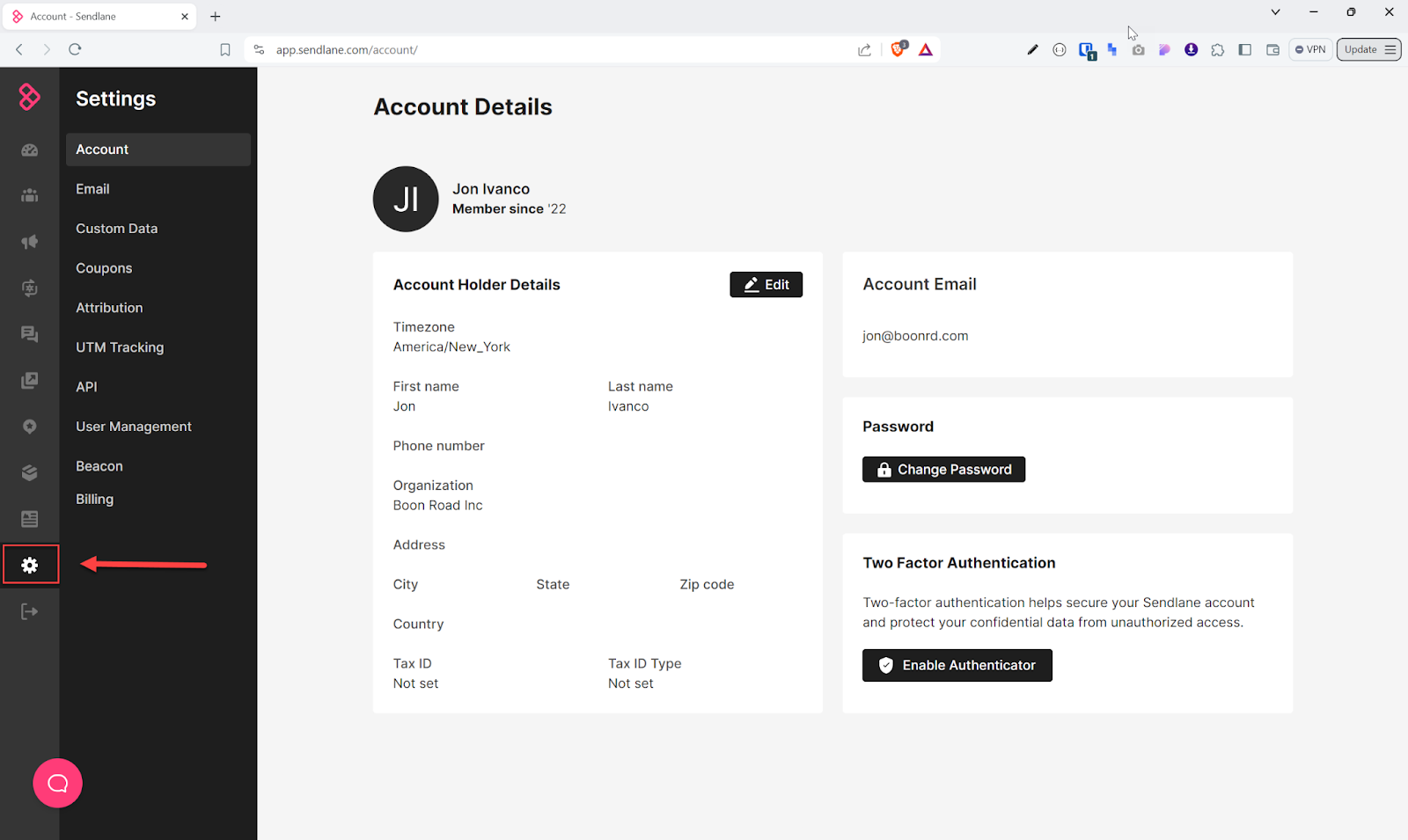
Task: Open the badge icon below gallery icon
Action: [29, 427]
